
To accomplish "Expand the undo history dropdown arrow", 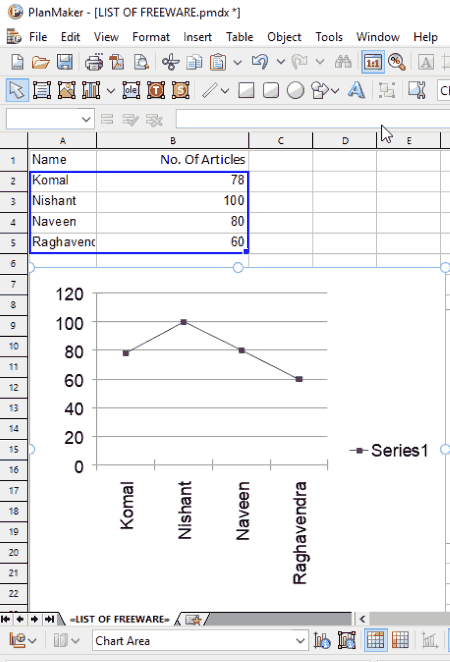I will point(281,62).
